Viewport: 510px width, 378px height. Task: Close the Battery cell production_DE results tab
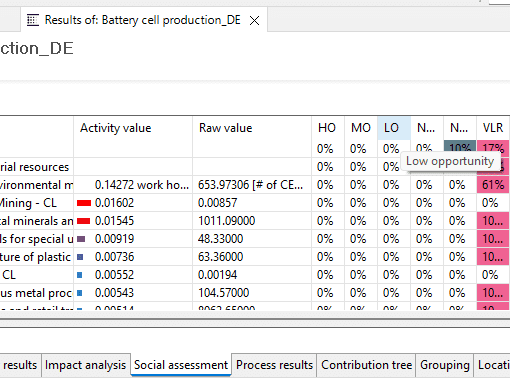coord(254,21)
